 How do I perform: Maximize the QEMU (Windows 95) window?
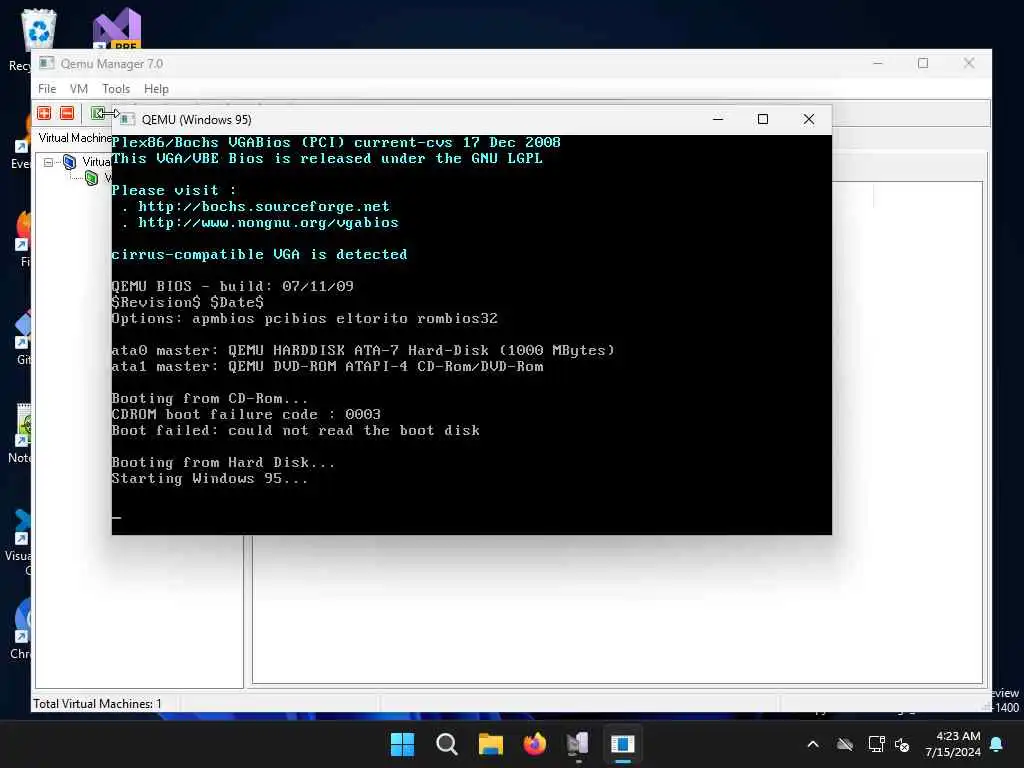pos(763,119)
